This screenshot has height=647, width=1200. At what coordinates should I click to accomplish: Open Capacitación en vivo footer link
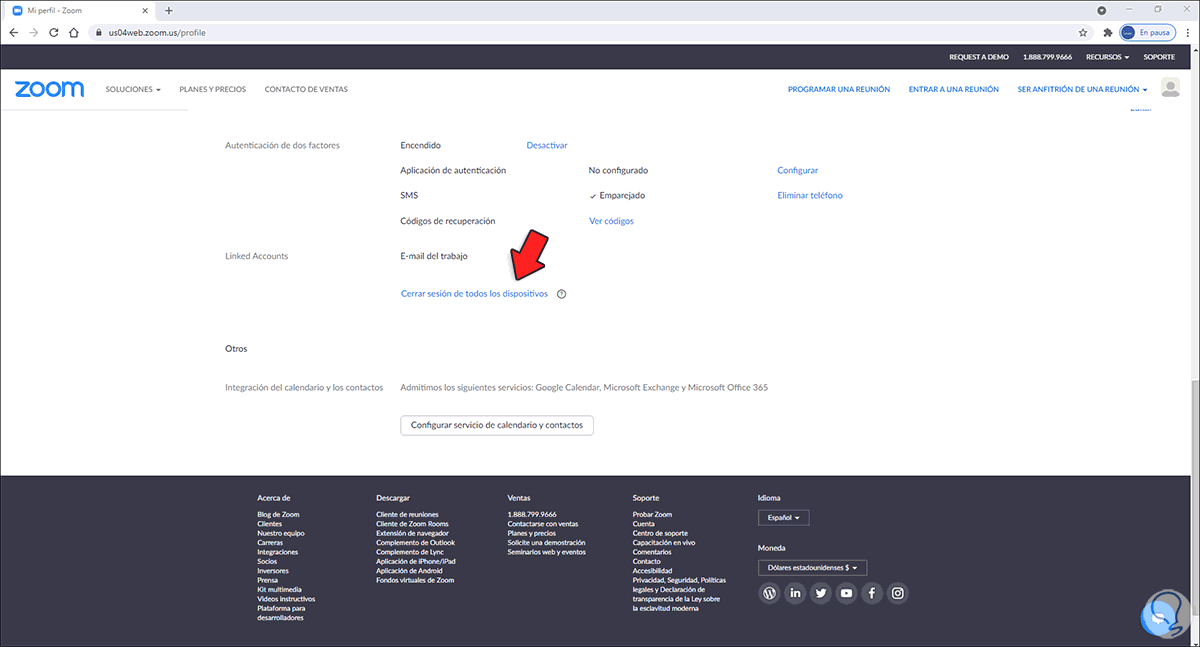[x=664, y=543]
